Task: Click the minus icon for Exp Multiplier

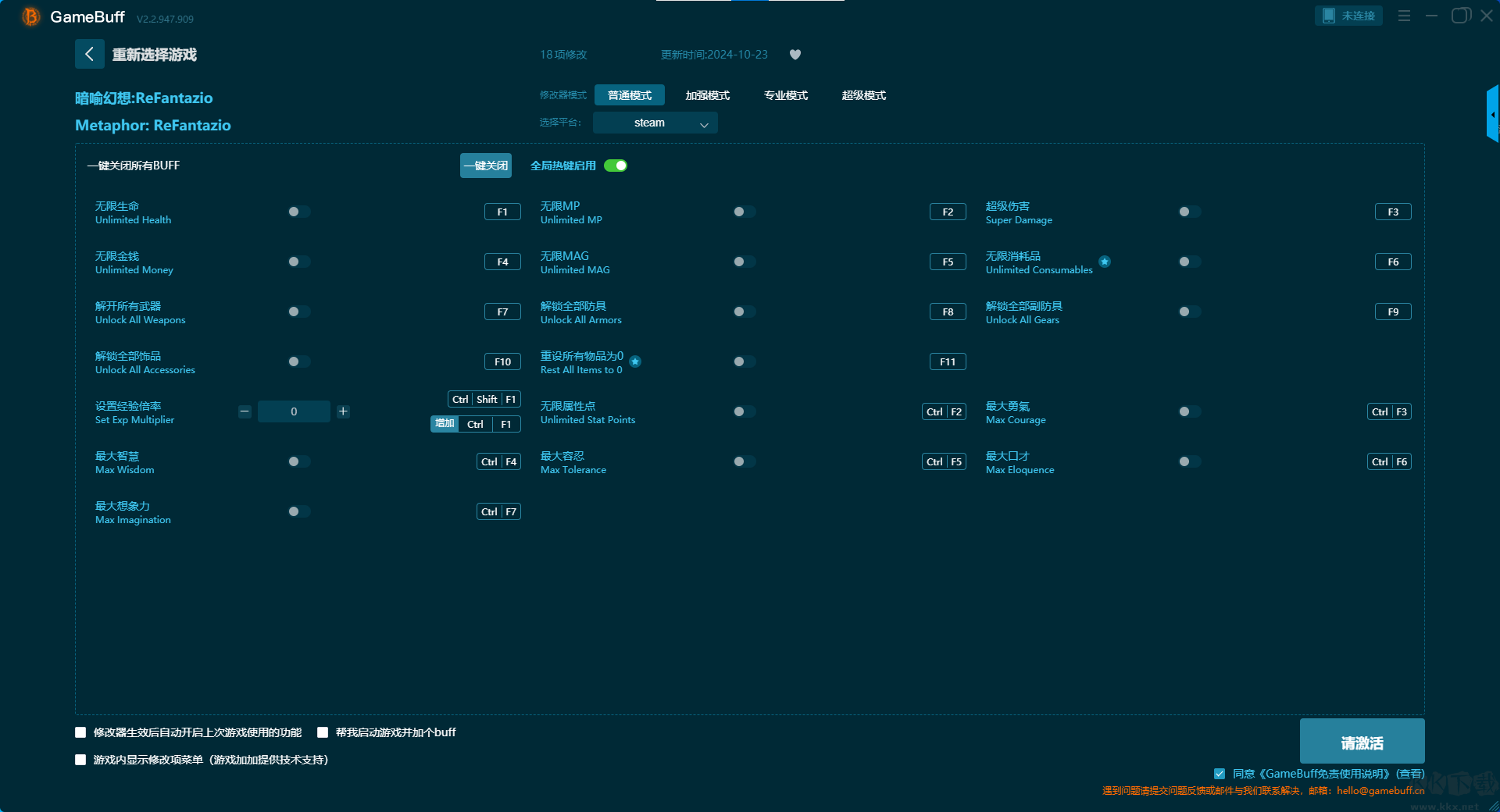Action: [245, 411]
